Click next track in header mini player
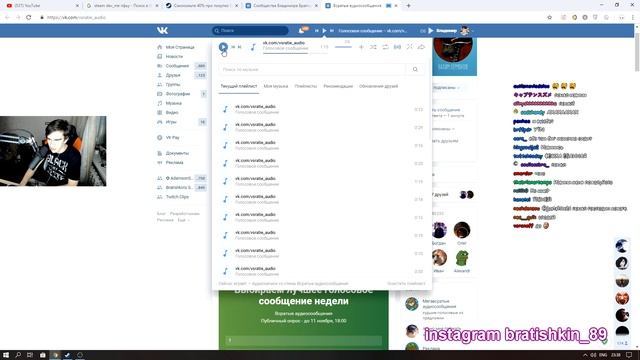 pos(332,31)
